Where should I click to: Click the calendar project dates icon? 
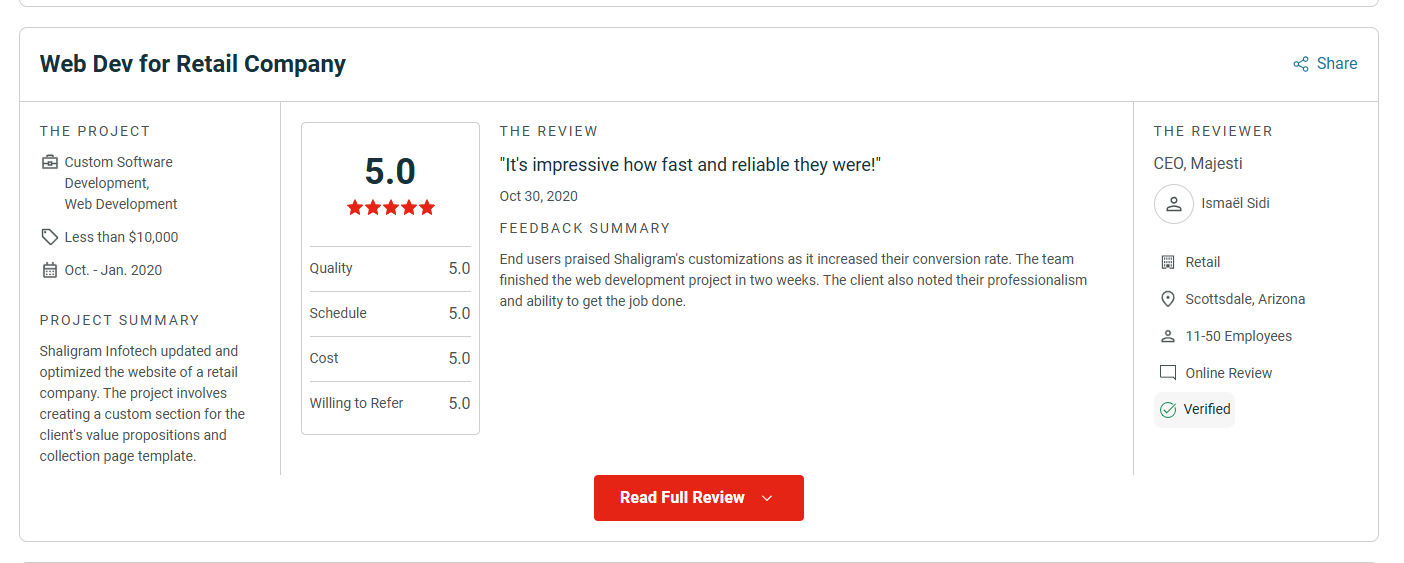tap(50, 270)
